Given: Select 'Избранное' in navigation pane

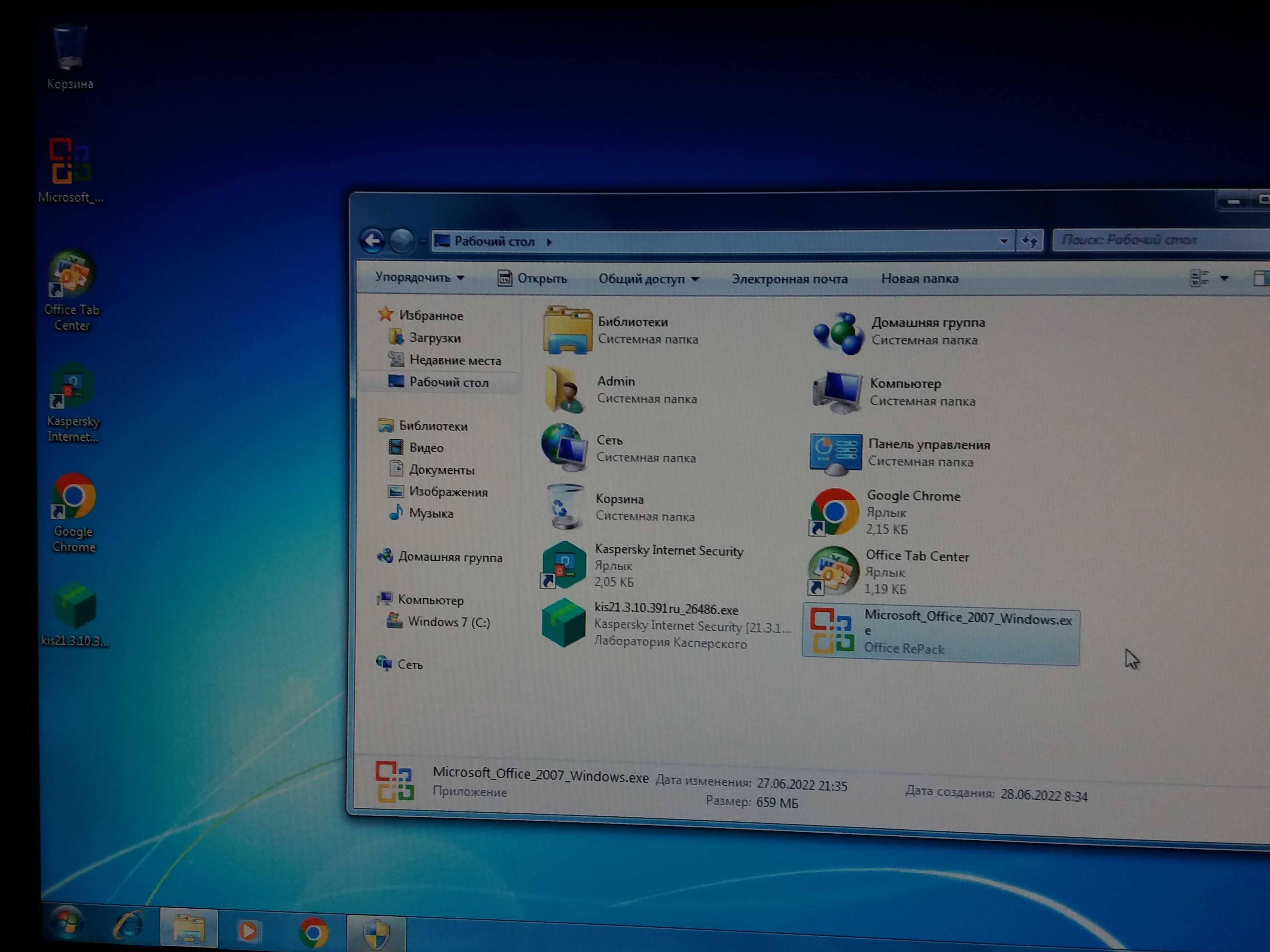Looking at the screenshot, I should [421, 315].
